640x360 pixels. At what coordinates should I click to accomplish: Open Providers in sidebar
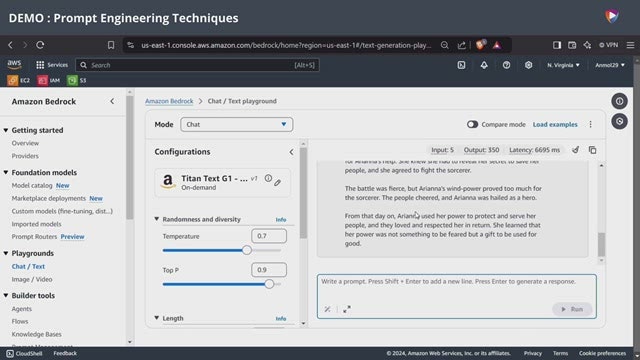pos(25,156)
